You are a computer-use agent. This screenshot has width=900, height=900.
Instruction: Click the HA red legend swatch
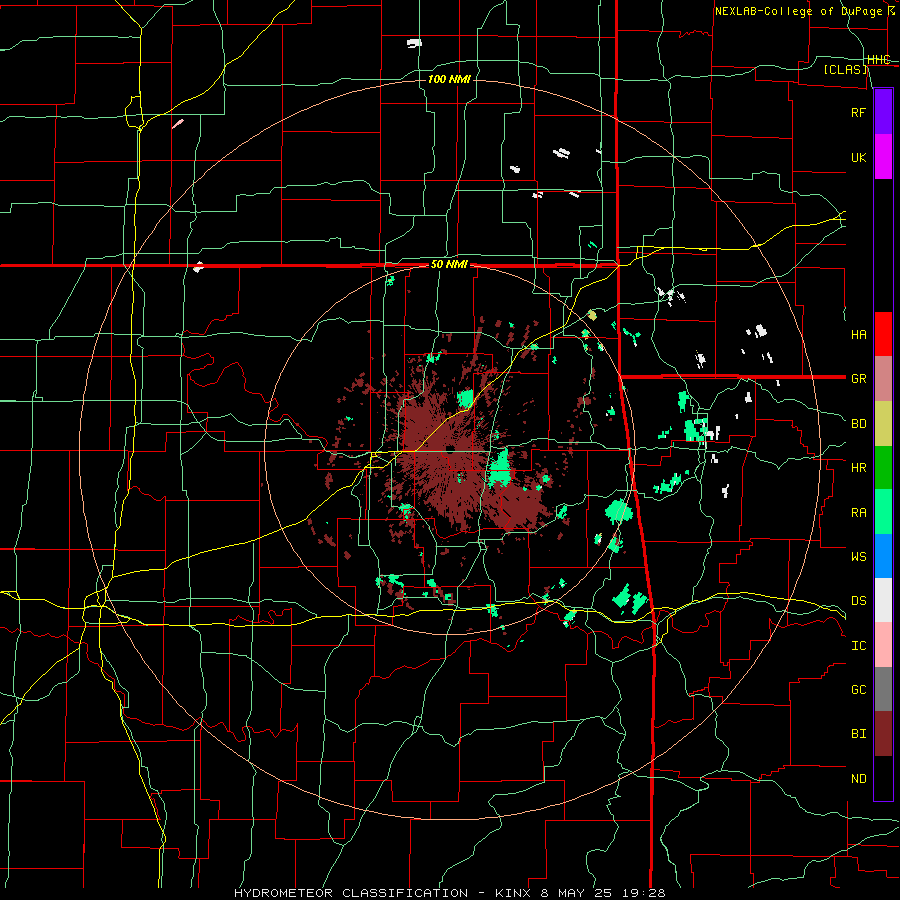883,334
